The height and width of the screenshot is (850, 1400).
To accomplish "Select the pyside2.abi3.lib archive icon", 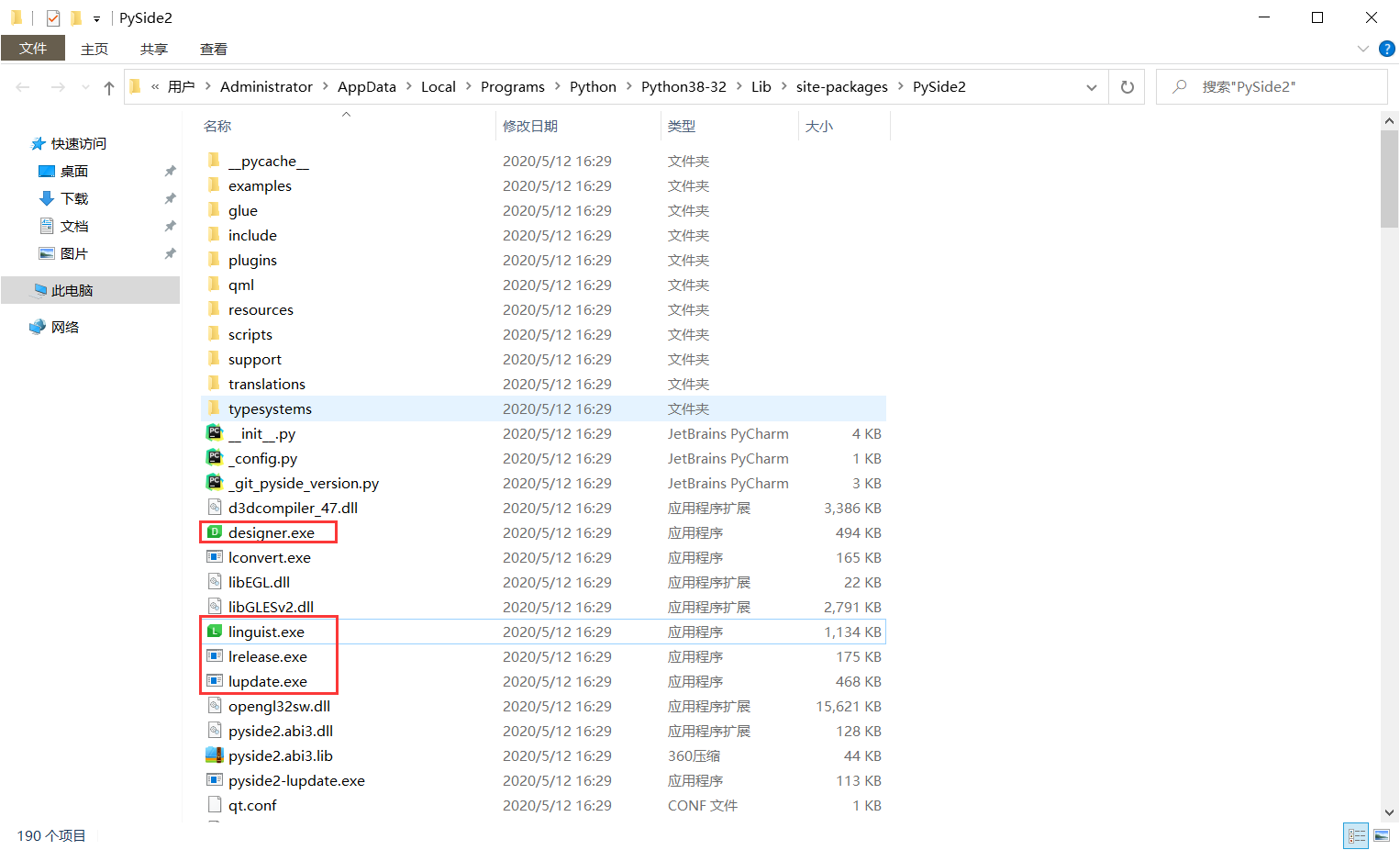I will pos(215,755).
